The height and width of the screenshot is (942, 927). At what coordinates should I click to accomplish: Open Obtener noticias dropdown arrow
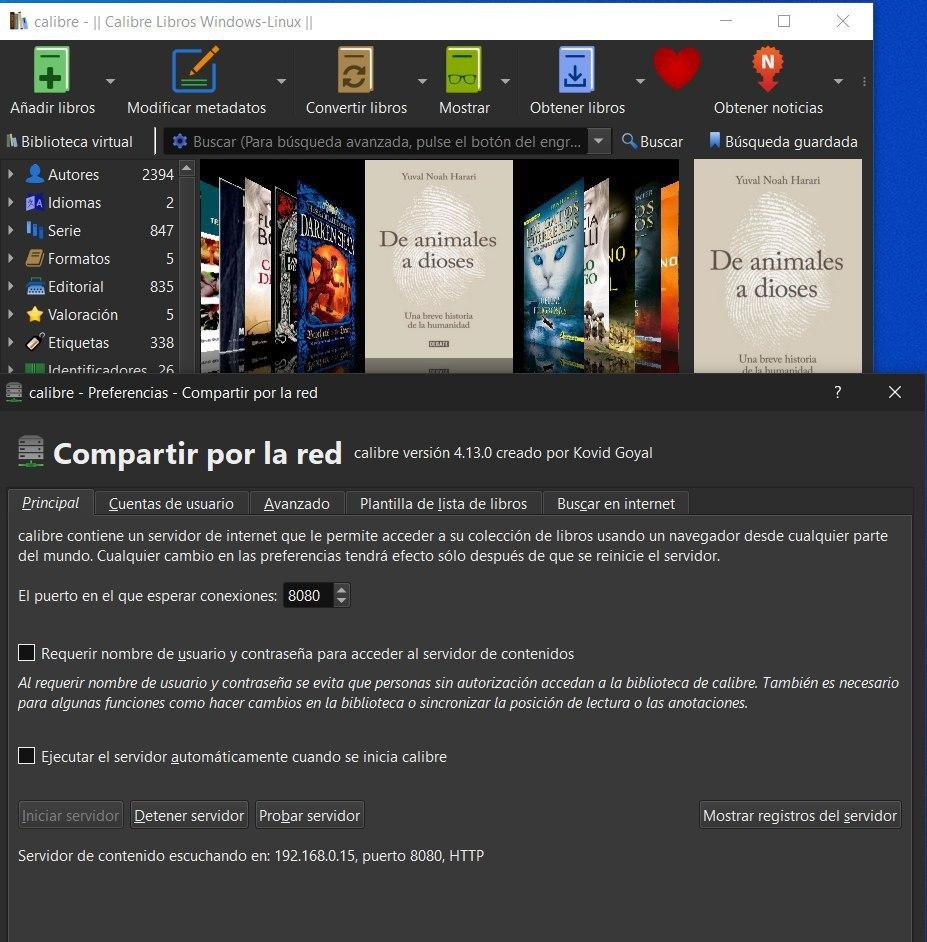(x=838, y=81)
